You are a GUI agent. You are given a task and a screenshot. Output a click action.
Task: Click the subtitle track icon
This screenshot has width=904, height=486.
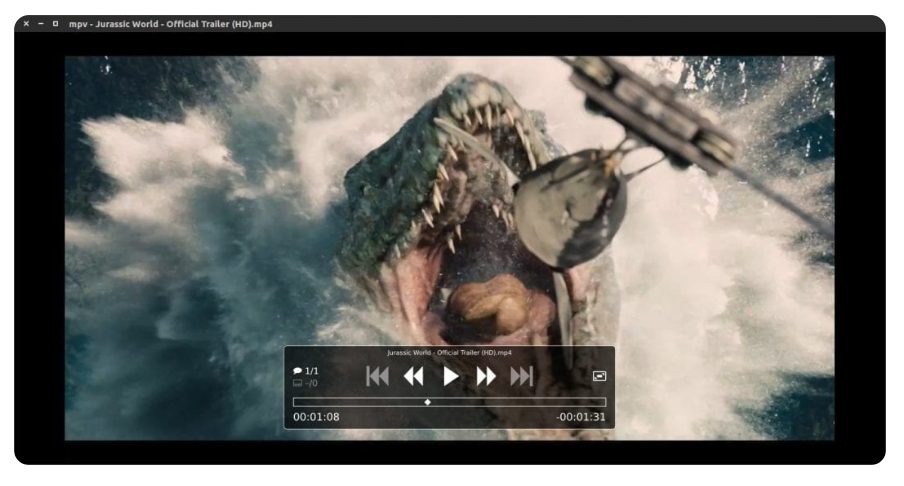(297, 383)
